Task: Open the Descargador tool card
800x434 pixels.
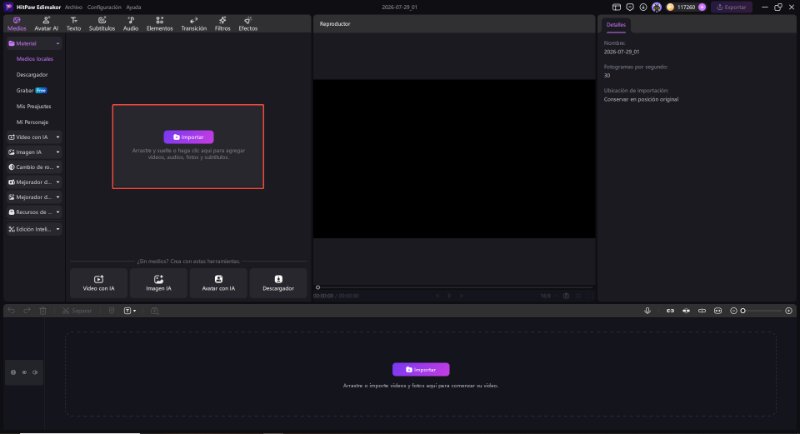Action: coord(278,283)
